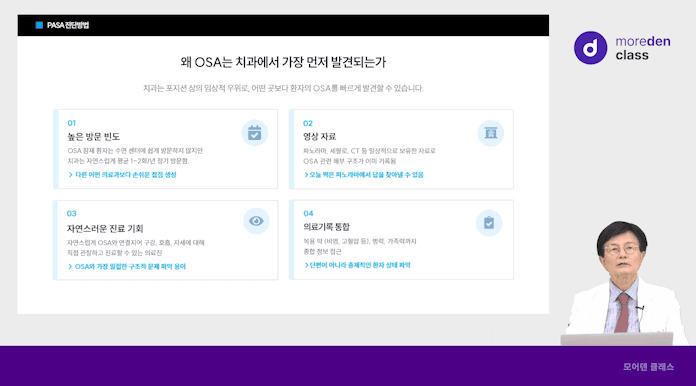Click the line 치과는 자연스럽게 평균 1~2회/년 정기 방문함
Image resolution: width=696 pixels, height=386 pixels.
click(128, 161)
